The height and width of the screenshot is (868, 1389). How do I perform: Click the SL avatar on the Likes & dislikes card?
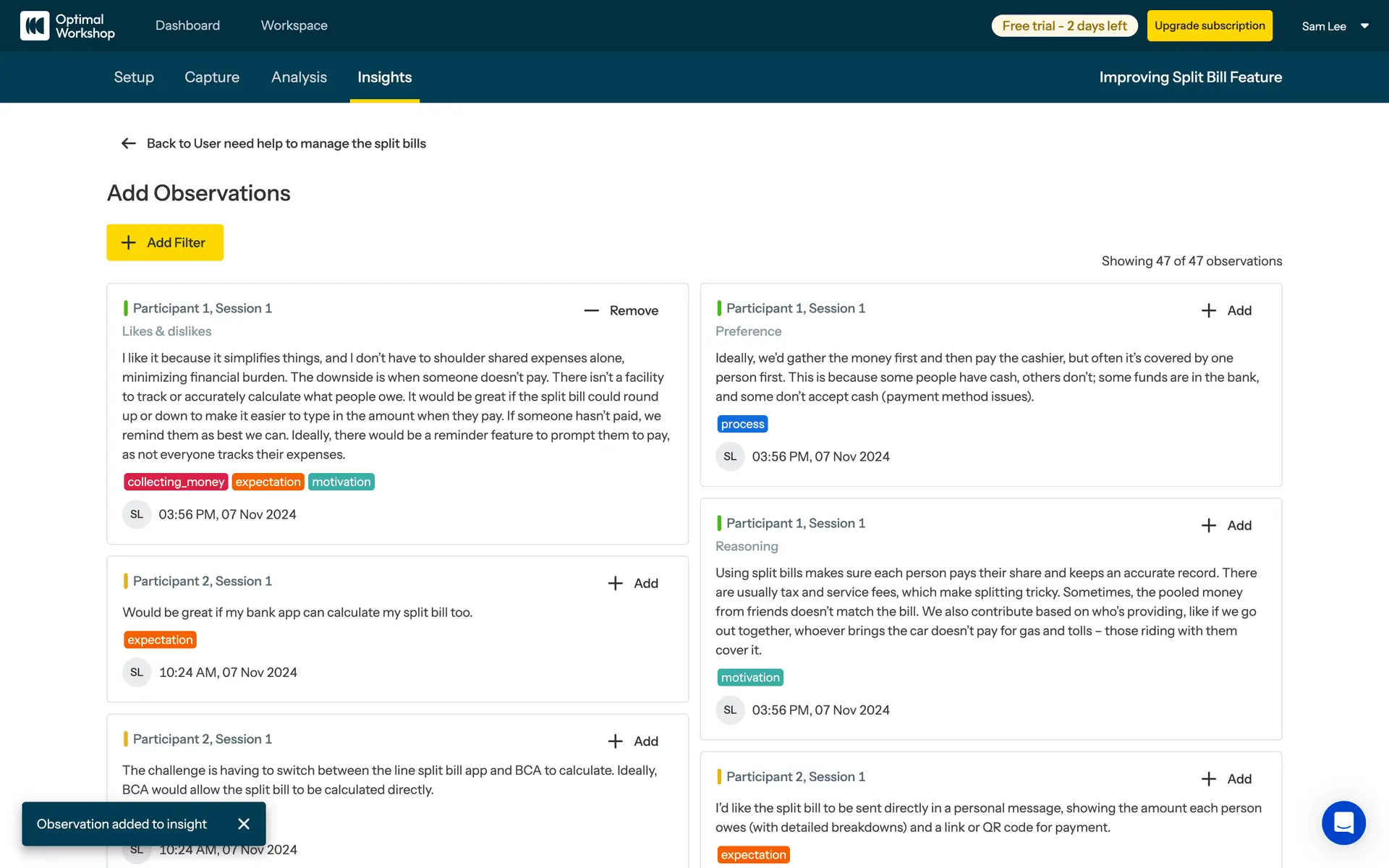pyautogui.click(x=137, y=514)
